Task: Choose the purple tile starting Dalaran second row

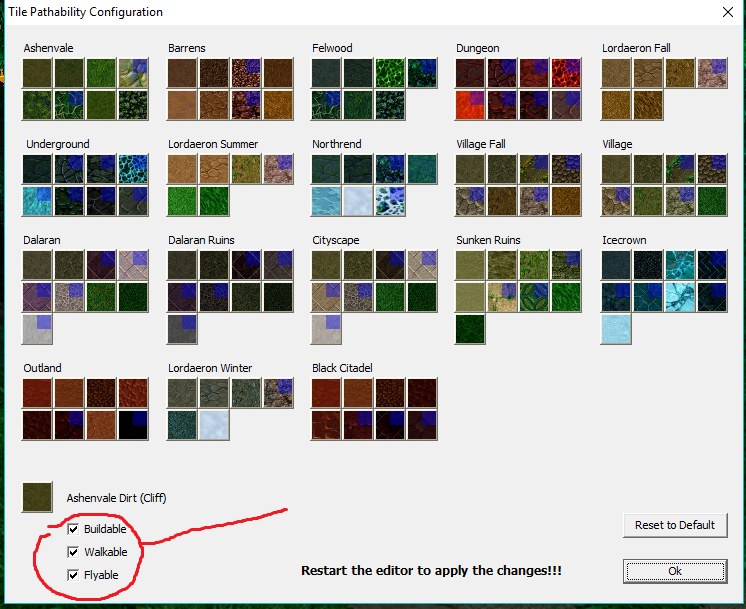Action: (37, 297)
